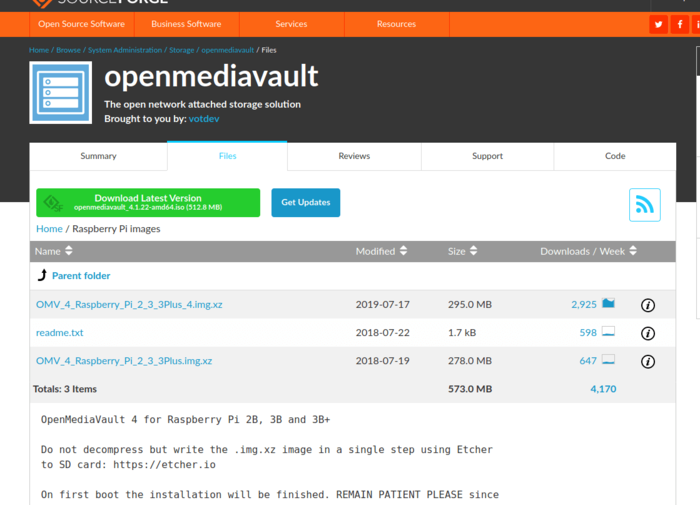Switch to the Reviews tab
Viewport: 700px width, 505px height.
[354, 156]
